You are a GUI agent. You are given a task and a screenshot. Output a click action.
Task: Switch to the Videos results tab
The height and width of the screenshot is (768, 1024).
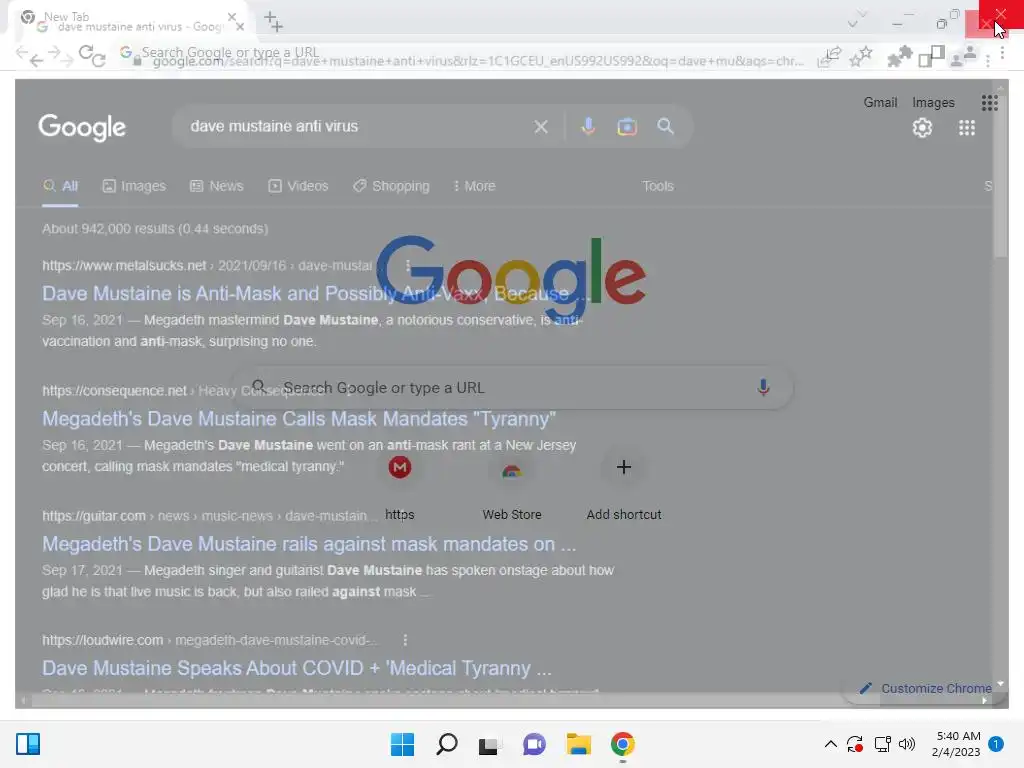coord(298,186)
